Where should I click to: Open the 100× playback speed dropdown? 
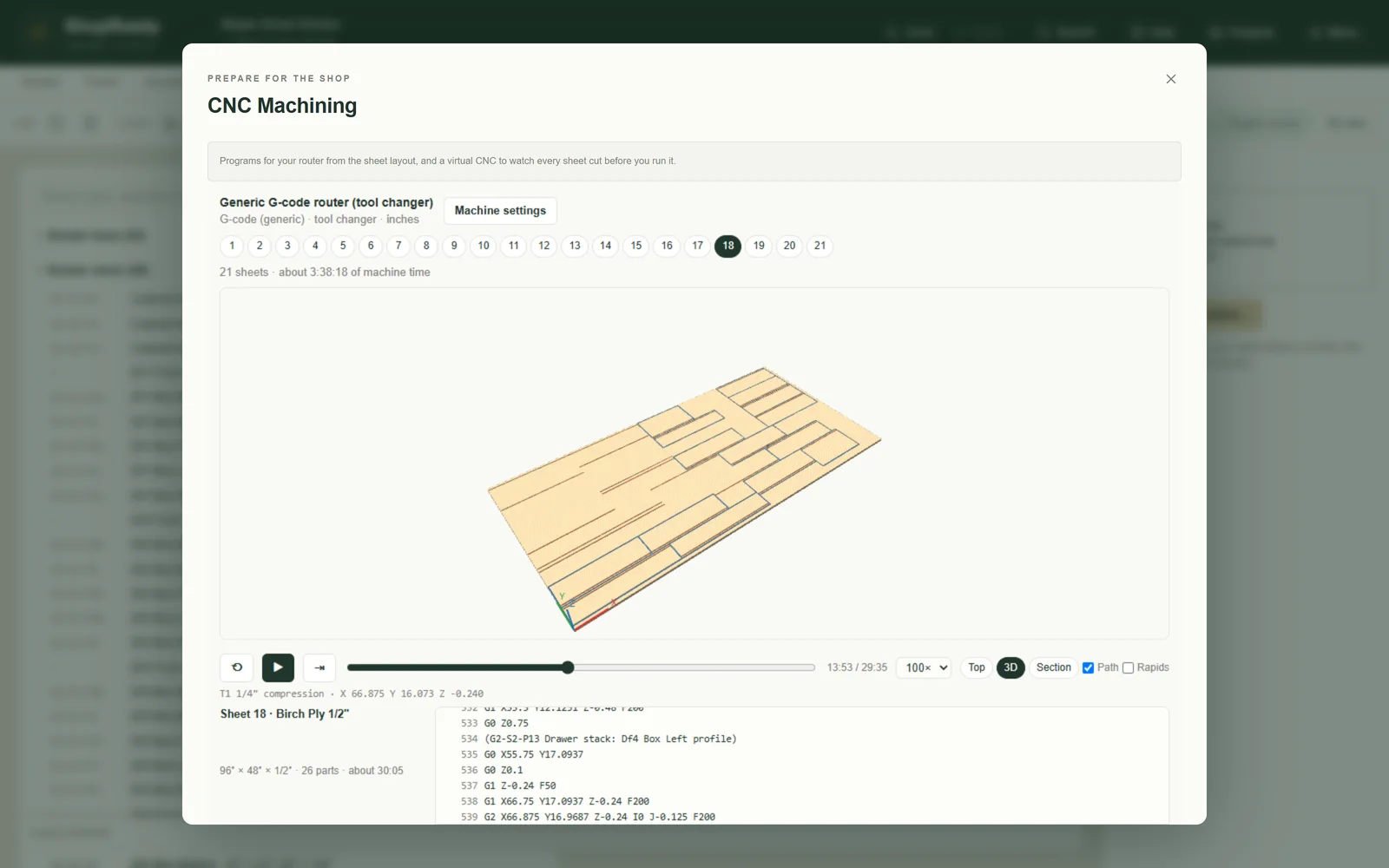tap(924, 667)
